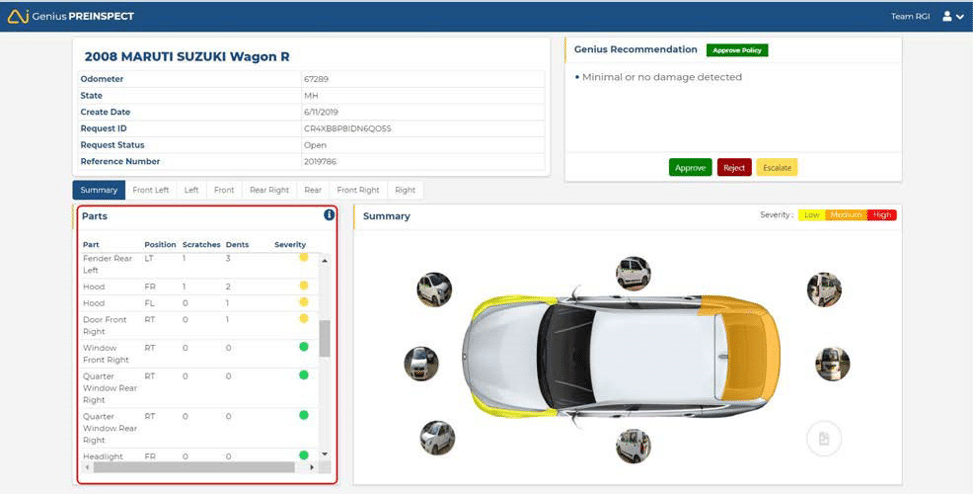This screenshot has height=494, width=973.
Task: Select the Door Front Right part name
Action: (105, 325)
